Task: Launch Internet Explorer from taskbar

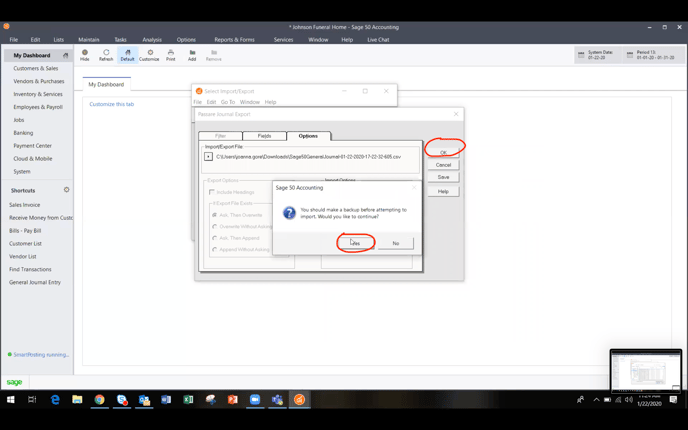Action: pyautogui.click(x=55, y=400)
